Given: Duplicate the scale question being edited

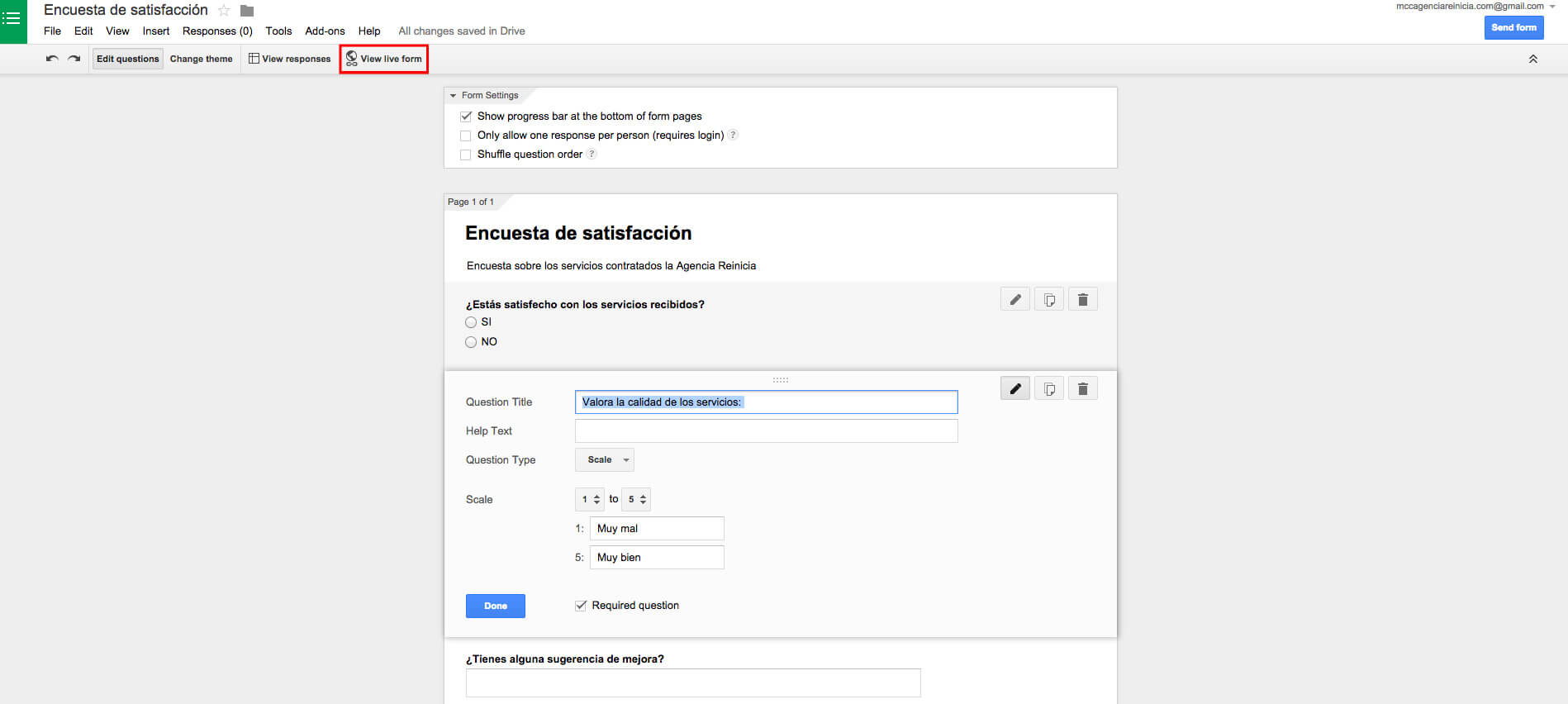Looking at the screenshot, I should [1048, 388].
